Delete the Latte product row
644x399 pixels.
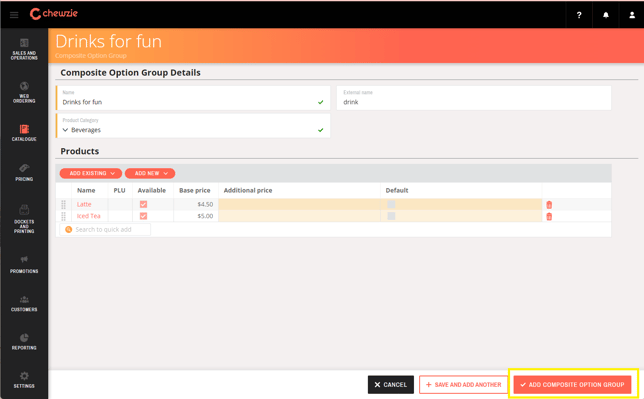549,205
